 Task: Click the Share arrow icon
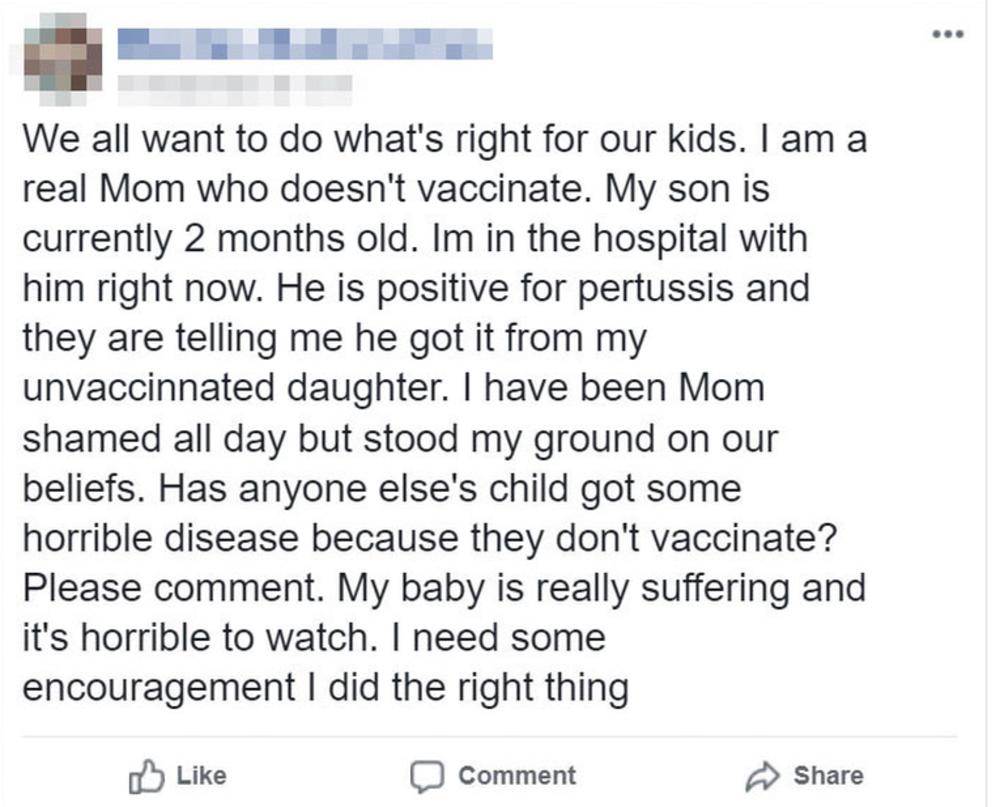click(763, 775)
